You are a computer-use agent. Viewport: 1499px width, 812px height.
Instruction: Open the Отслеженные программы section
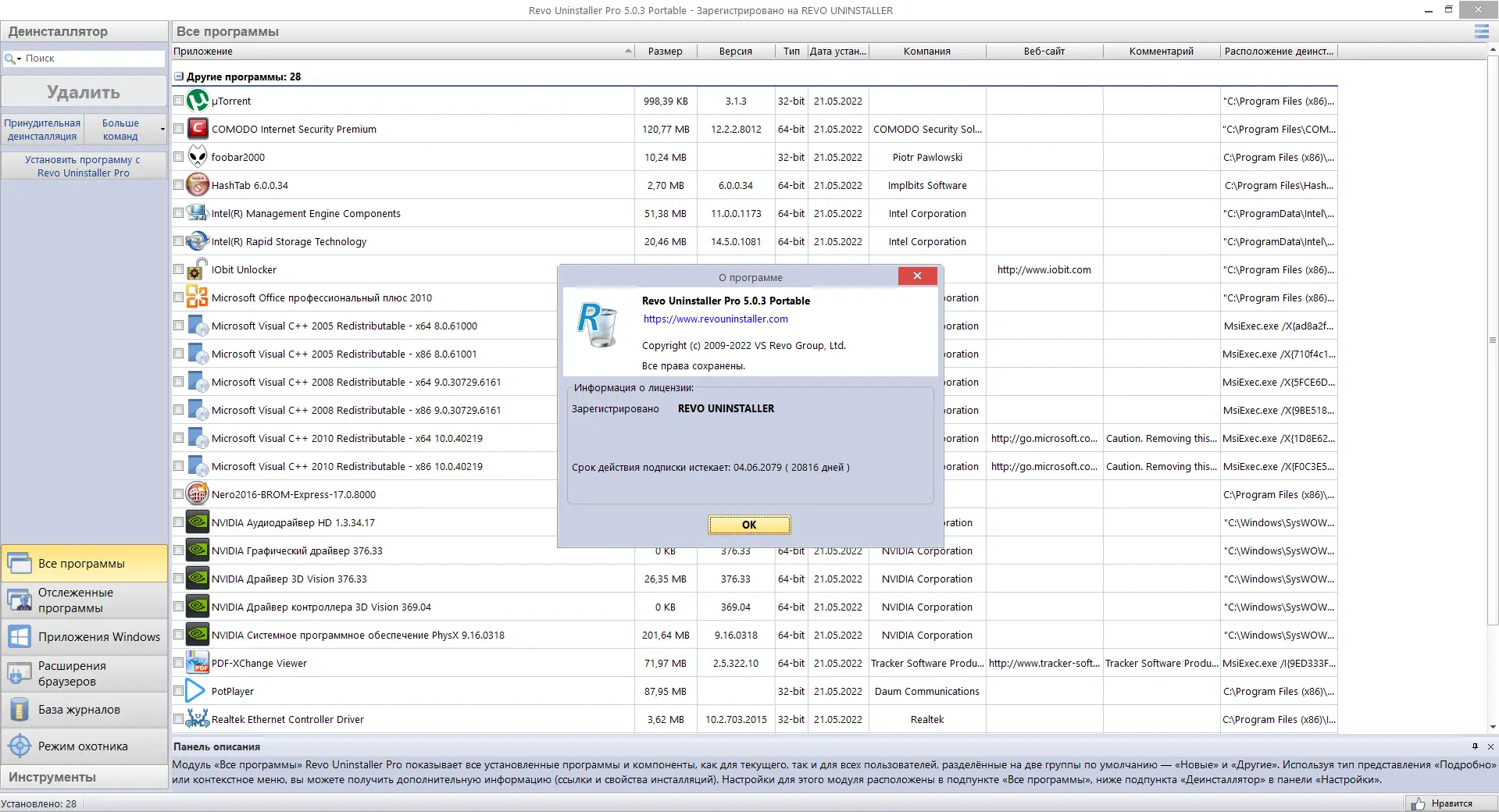(x=84, y=600)
